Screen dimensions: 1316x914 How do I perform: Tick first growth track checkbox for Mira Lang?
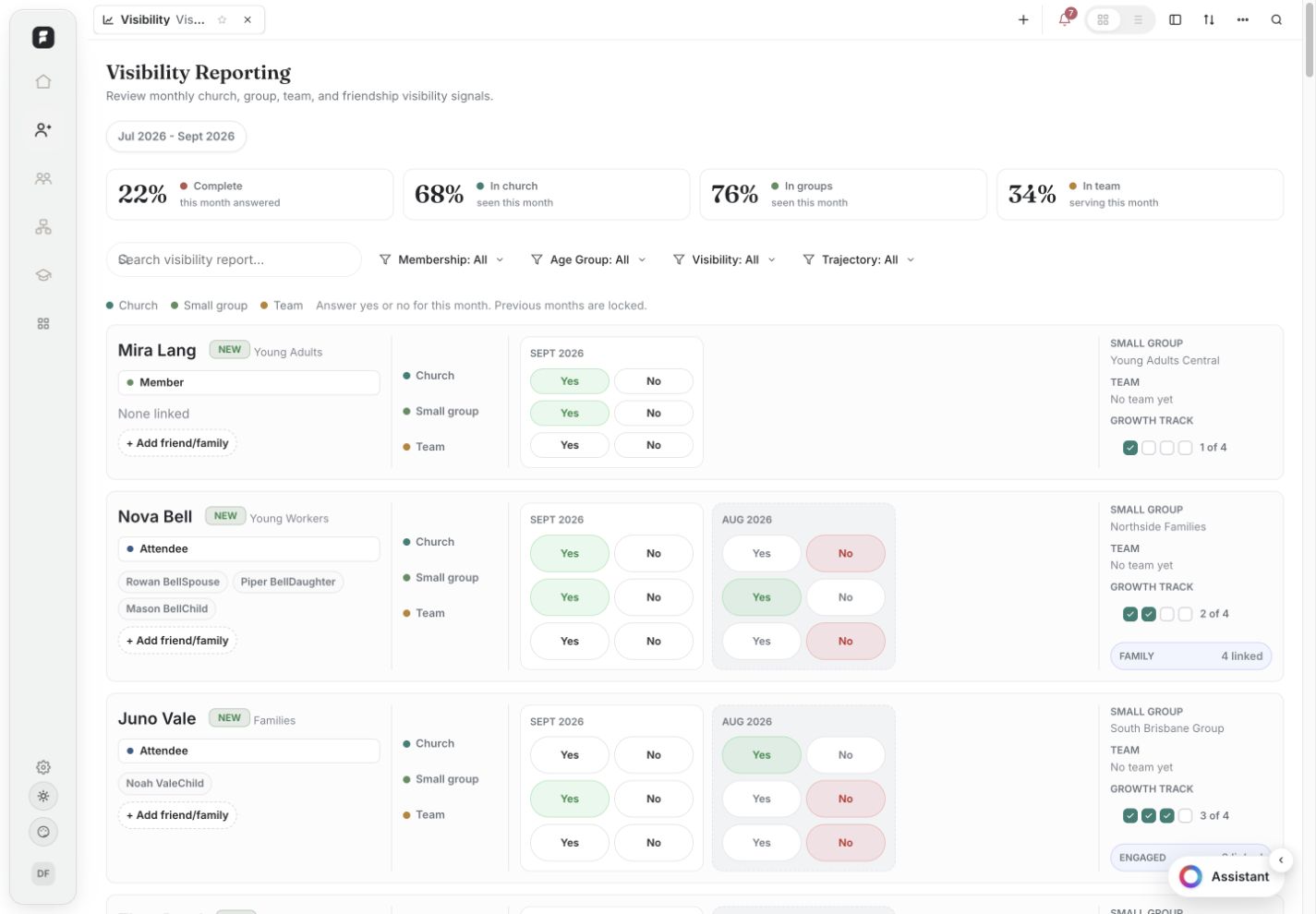[x=1129, y=448]
